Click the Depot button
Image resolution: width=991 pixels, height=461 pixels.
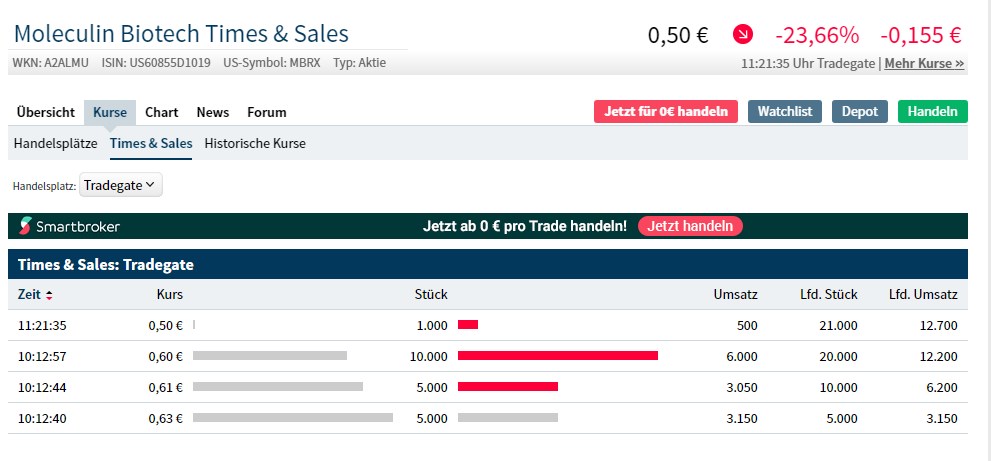click(859, 111)
